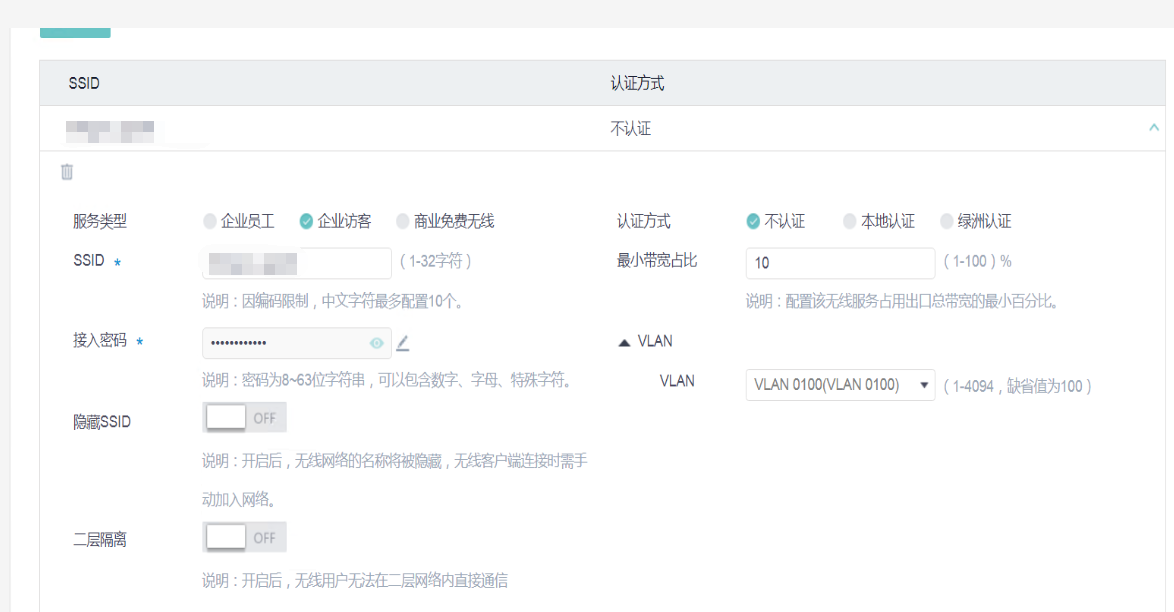Toggle the 隐藏SSID switch
The image size is (1174, 612).
244,418
